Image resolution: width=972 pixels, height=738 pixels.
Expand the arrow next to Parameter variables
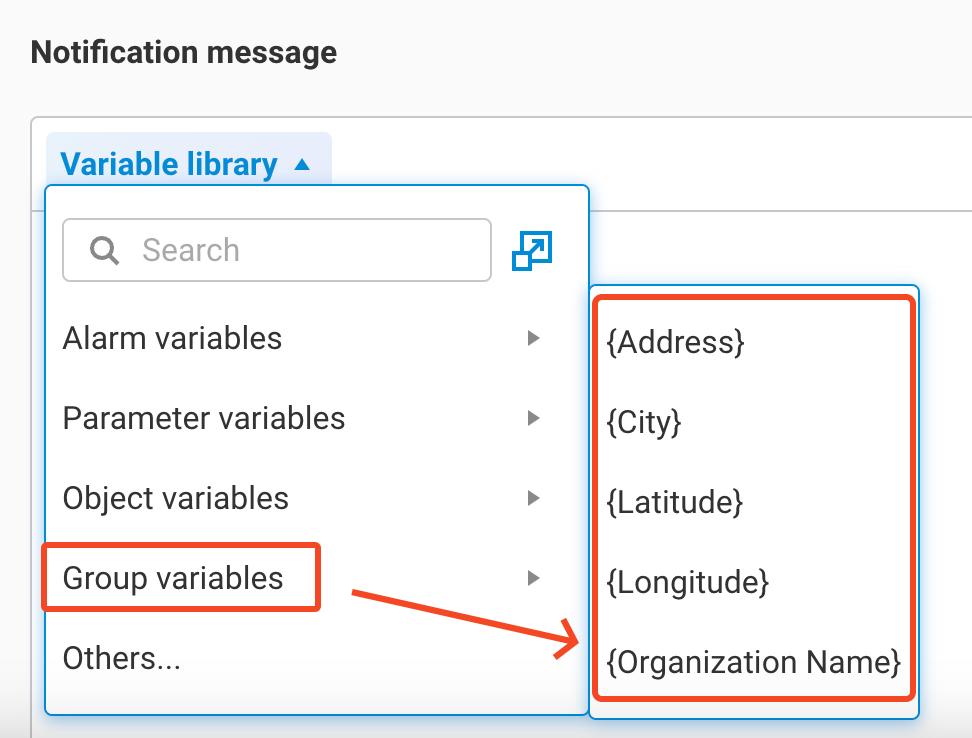click(x=534, y=418)
